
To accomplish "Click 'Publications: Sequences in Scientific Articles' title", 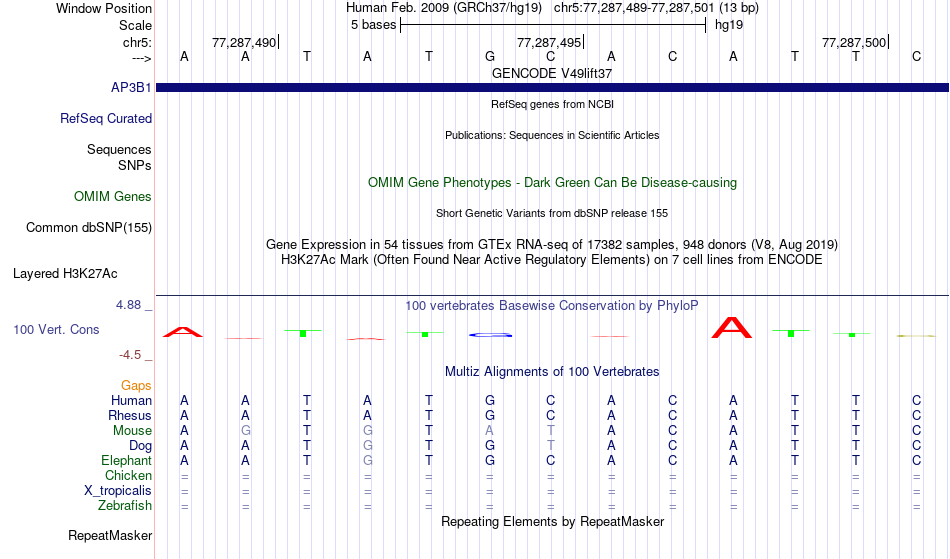I will (x=552, y=135).
